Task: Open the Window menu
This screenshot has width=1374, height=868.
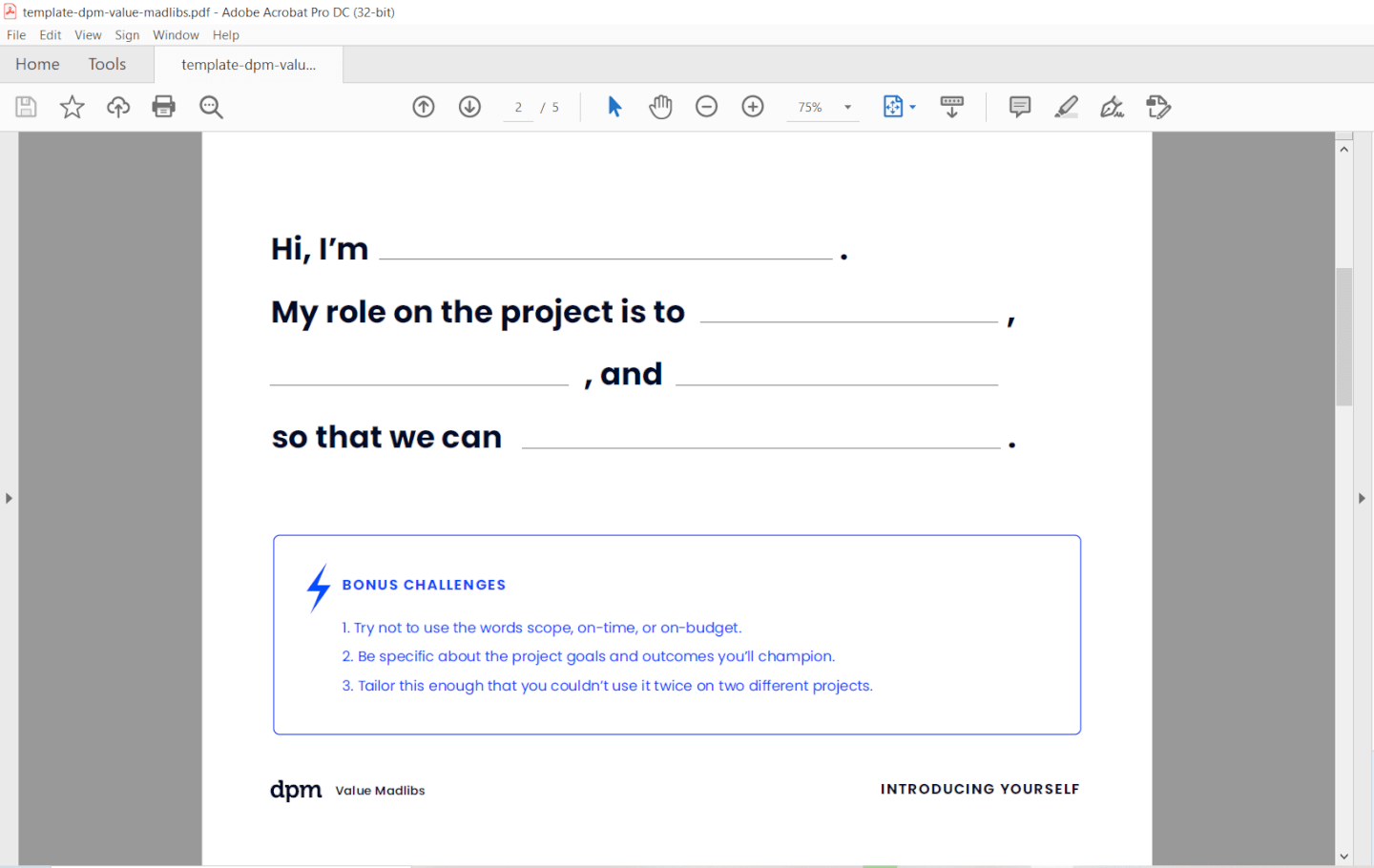Action: (x=176, y=35)
